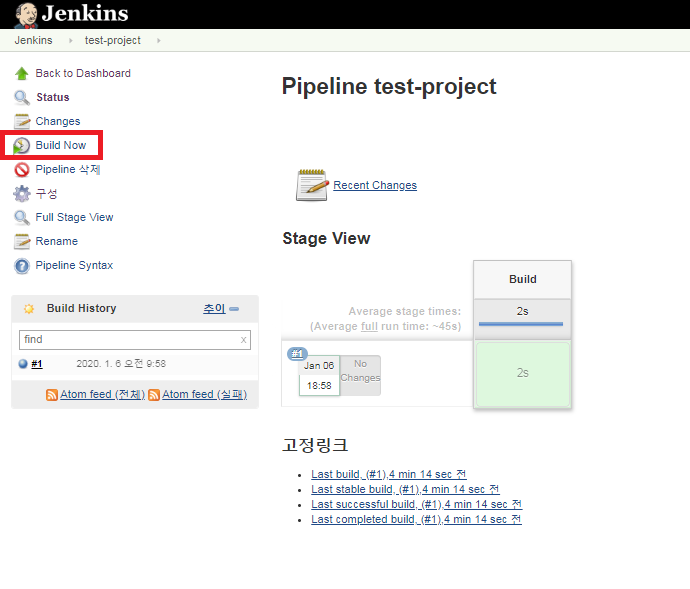
Task: Click the notepad icon beside Rename
Action: click(22, 241)
